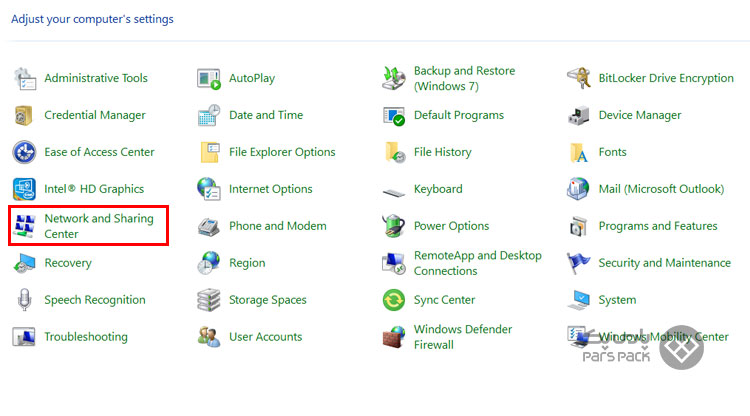The image size is (750, 416).
Task: Click the Security and Maintenance link
Action: coord(664,263)
